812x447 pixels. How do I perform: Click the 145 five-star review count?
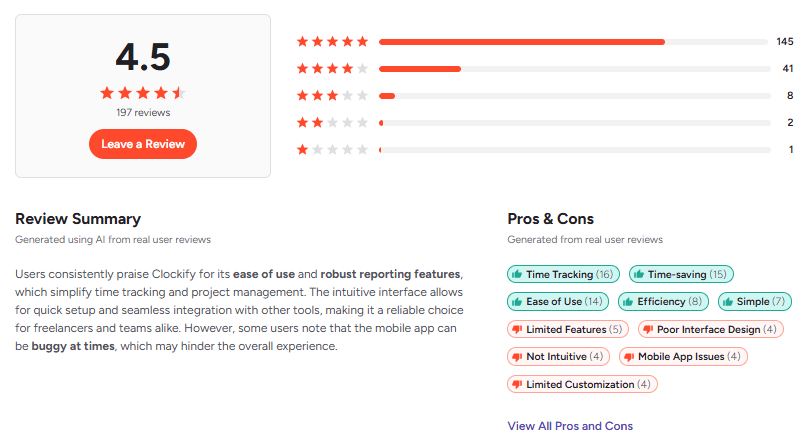[784, 42]
